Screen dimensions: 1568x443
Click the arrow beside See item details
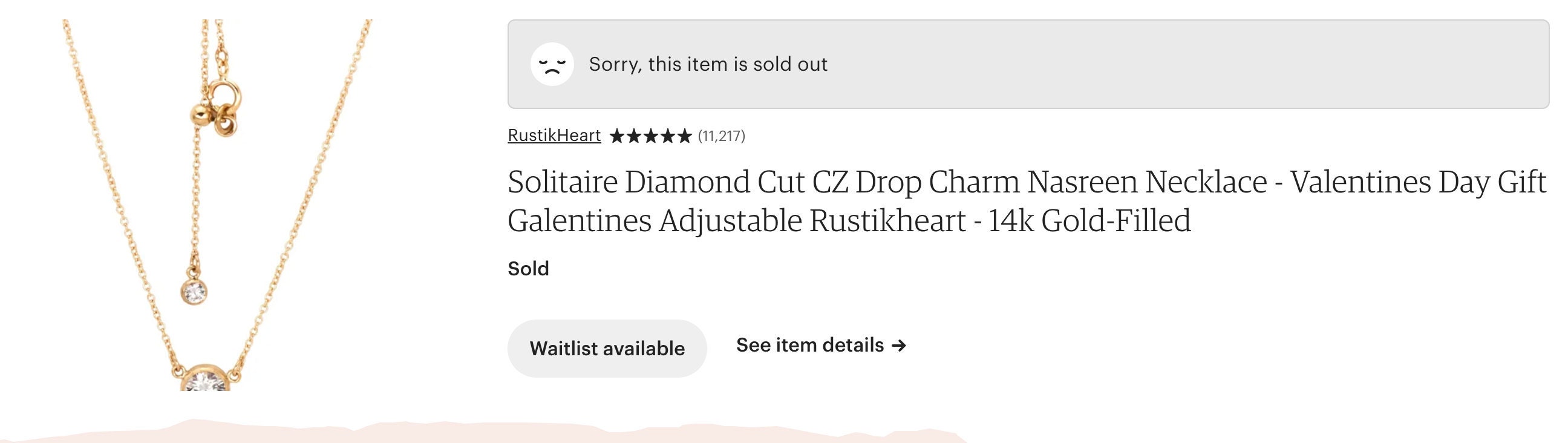point(899,346)
